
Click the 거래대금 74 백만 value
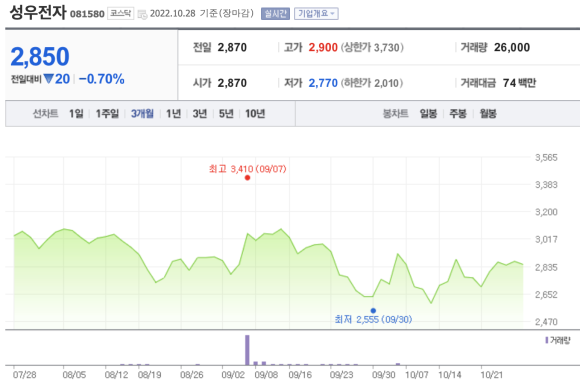coord(519,83)
